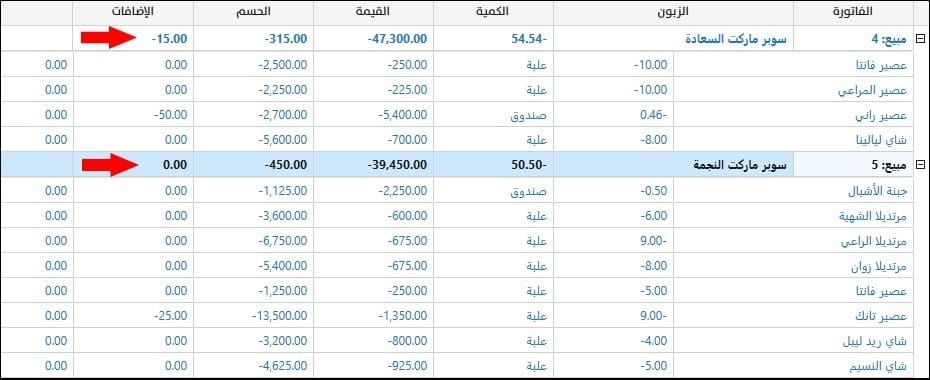
Task: Click the القيمة column header
Action: [x=374, y=12]
